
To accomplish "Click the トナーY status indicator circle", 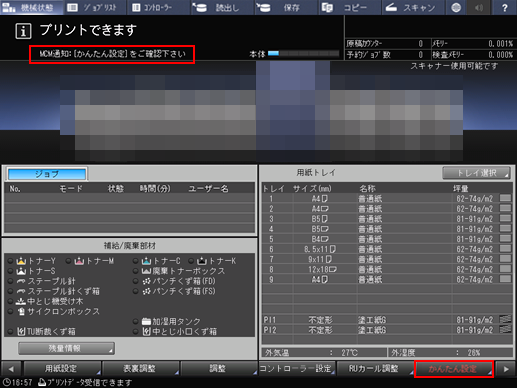I will coord(11,261).
